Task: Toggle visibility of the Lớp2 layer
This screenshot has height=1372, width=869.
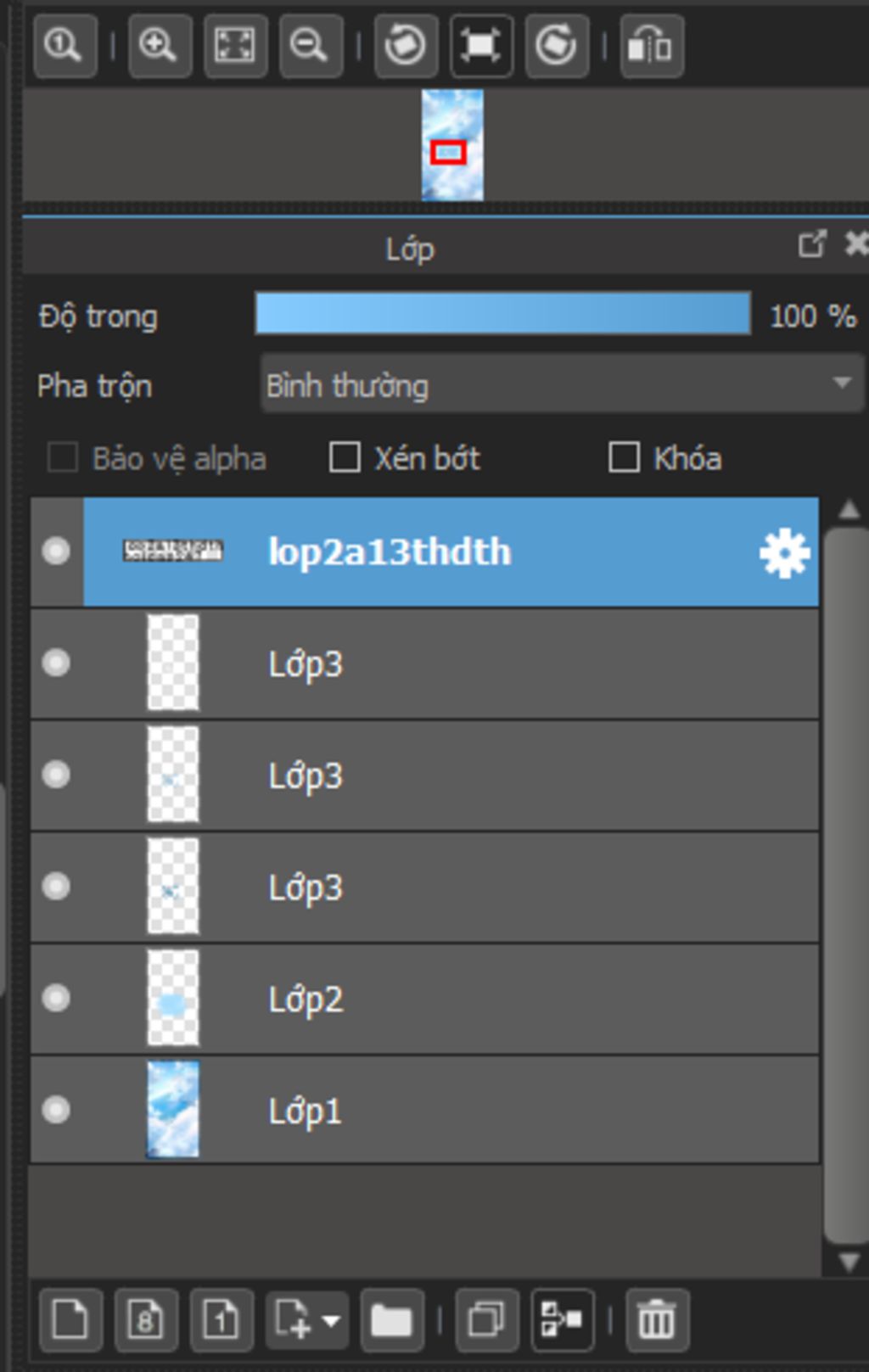Action: pos(56,997)
